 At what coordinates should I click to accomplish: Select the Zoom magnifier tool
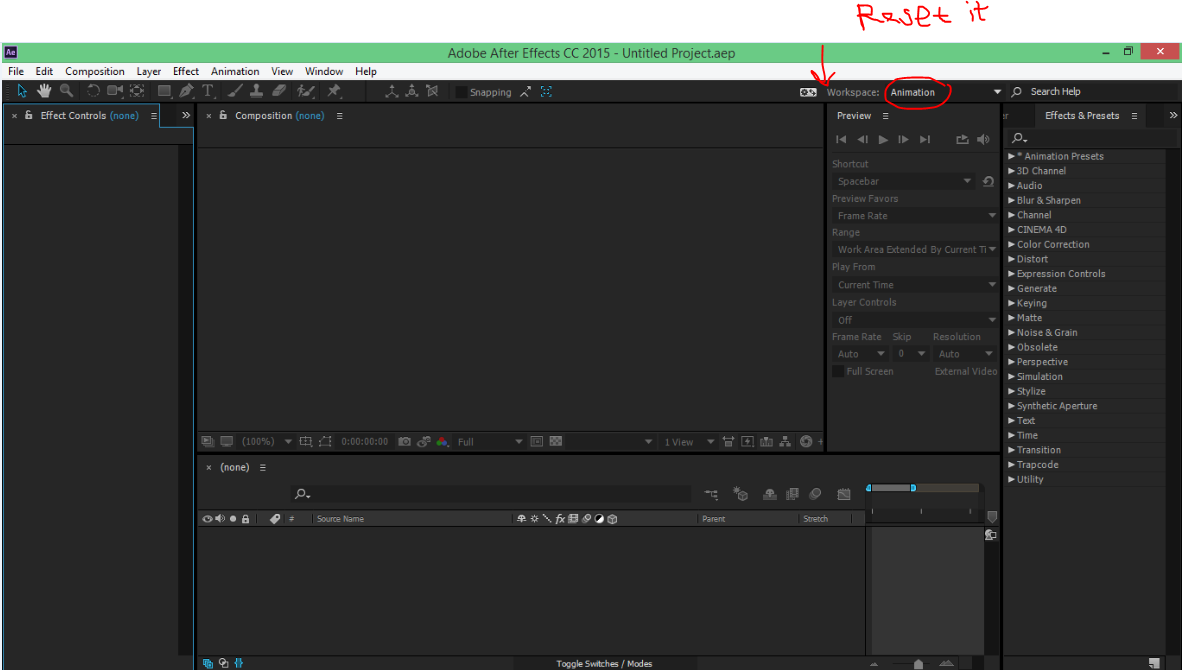(x=66, y=91)
